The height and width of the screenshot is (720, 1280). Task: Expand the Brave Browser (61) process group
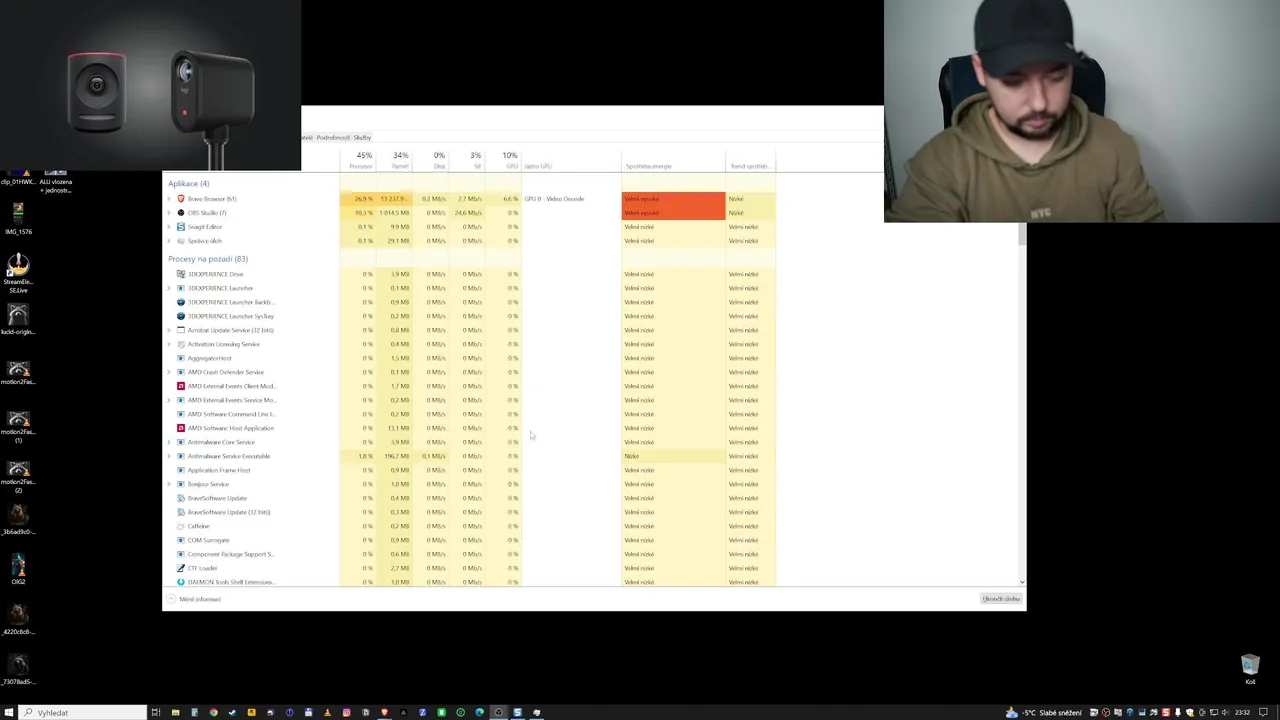[169, 199]
